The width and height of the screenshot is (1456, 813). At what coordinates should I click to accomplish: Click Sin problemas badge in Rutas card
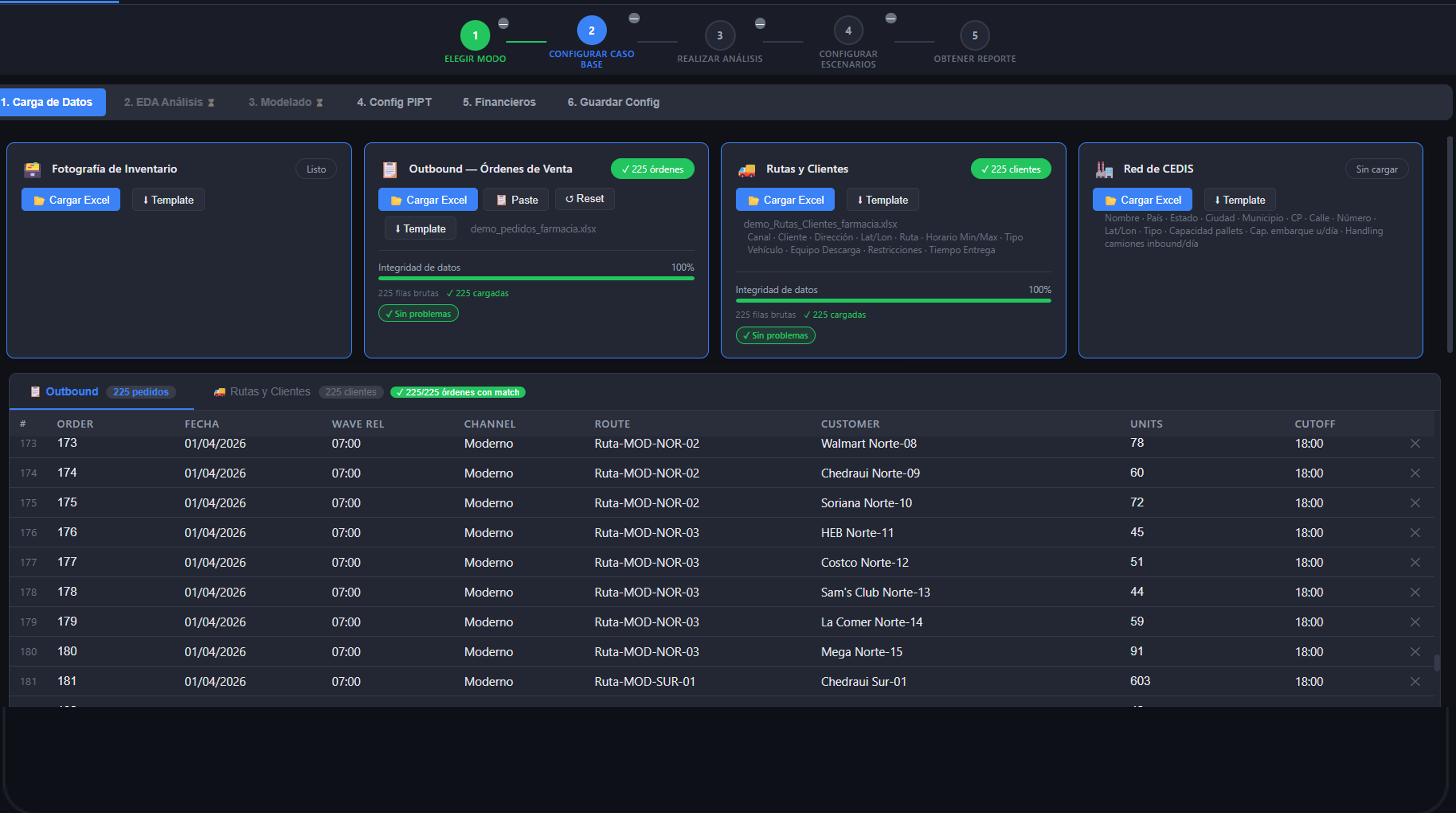click(x=775, y=335)
